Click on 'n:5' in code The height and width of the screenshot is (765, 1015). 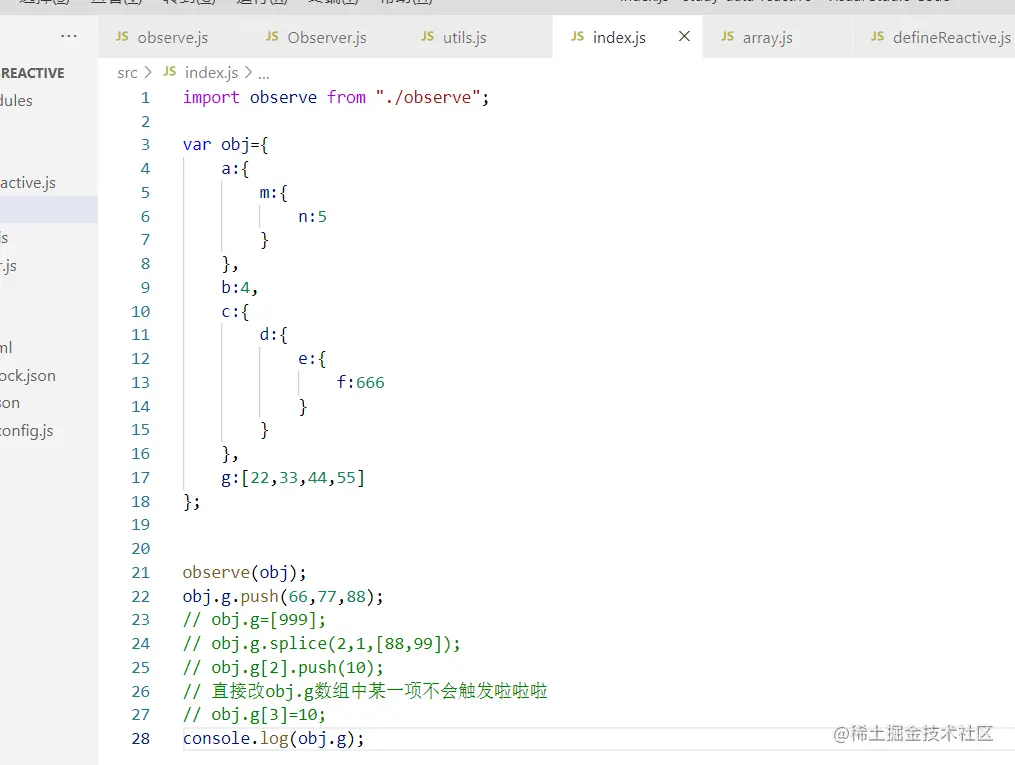tap(312, 216)
